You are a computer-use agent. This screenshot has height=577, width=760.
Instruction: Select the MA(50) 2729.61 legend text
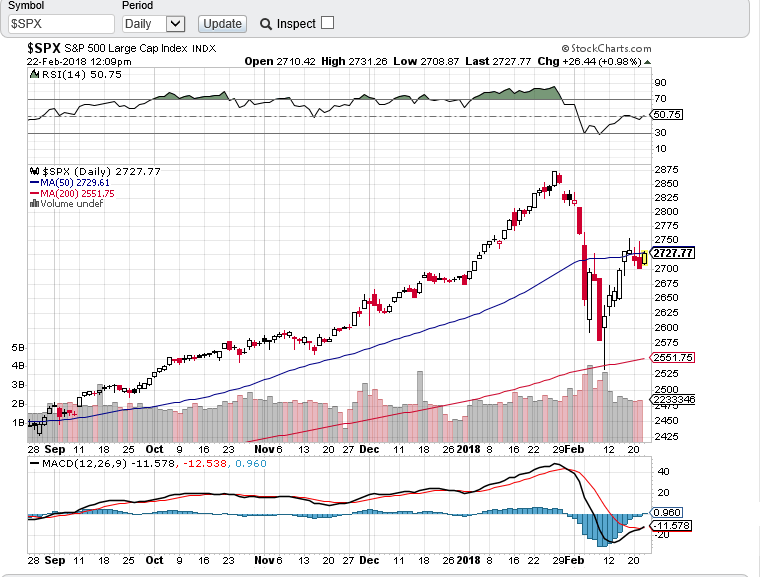pos(75,182)
